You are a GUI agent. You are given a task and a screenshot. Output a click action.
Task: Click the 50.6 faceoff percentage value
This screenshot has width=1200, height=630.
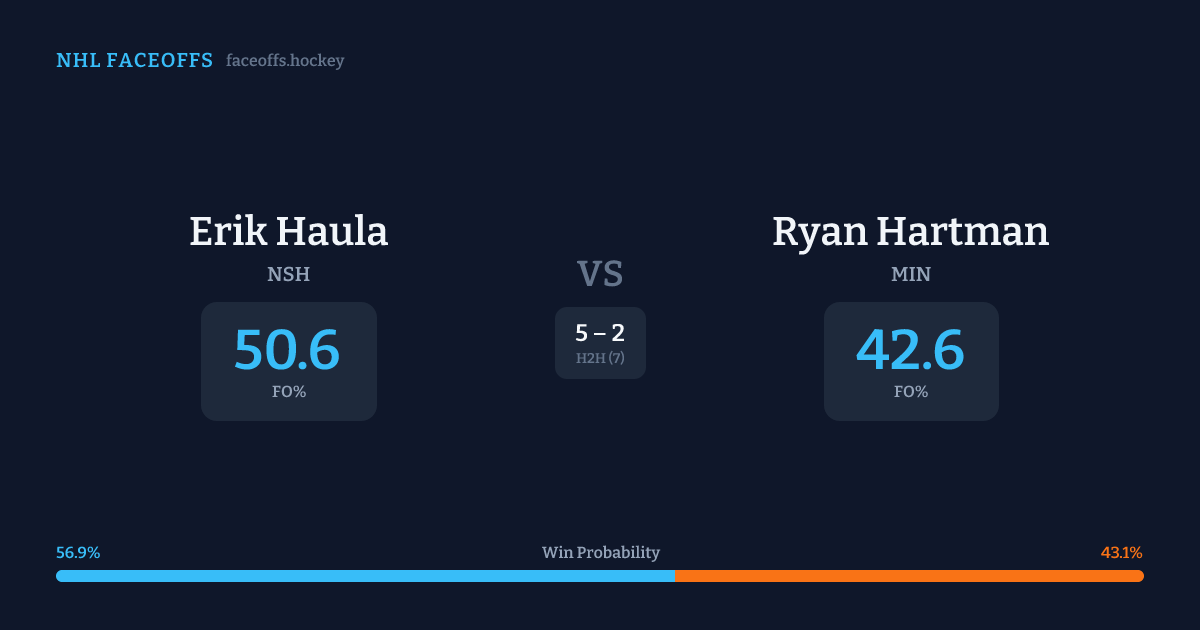287,350
